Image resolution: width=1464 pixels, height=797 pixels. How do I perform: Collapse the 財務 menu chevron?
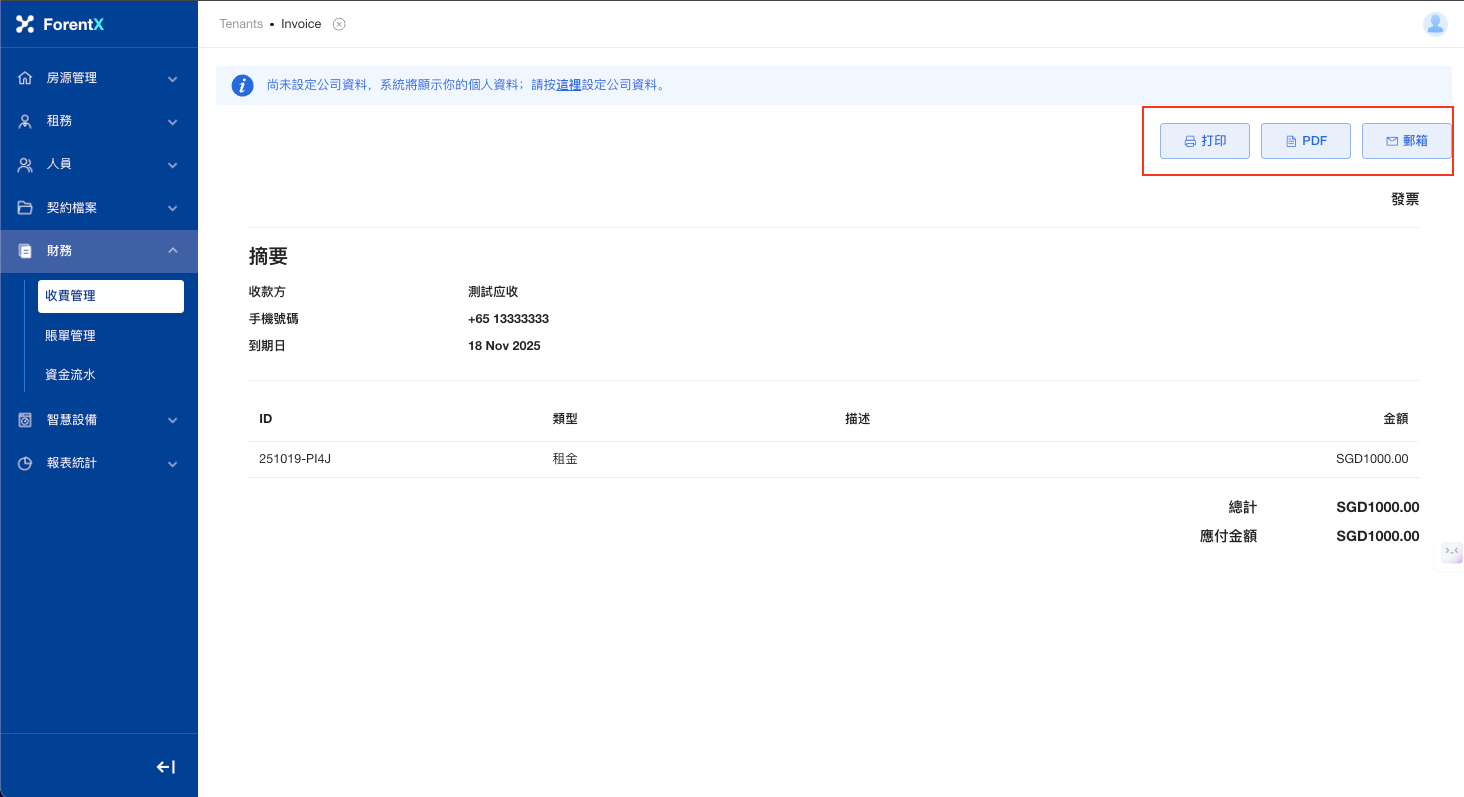(x=172, y=251)
